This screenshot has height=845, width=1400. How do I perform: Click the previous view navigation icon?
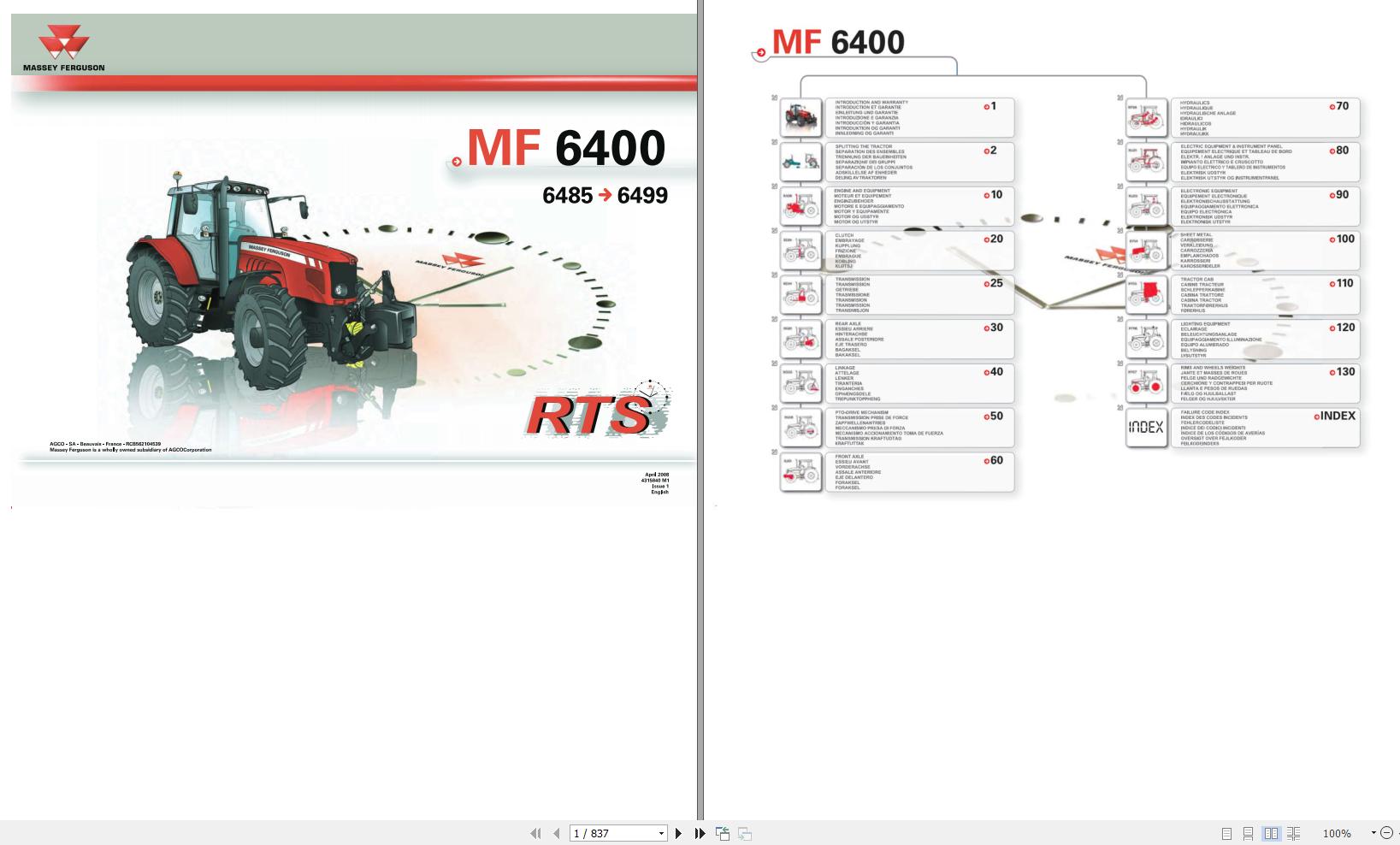click(723, 833)
